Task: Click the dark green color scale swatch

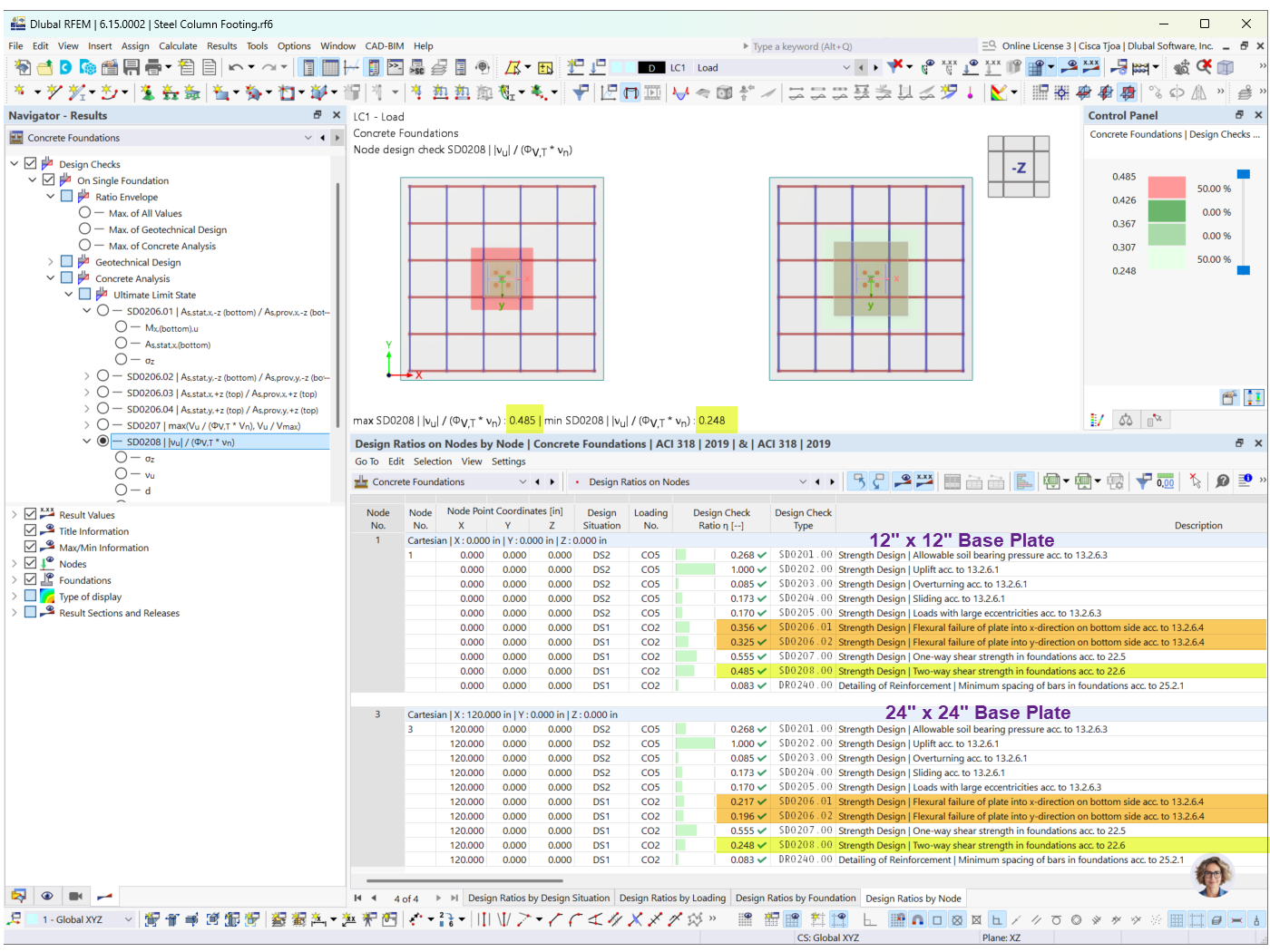Action: coord(1167,211)
